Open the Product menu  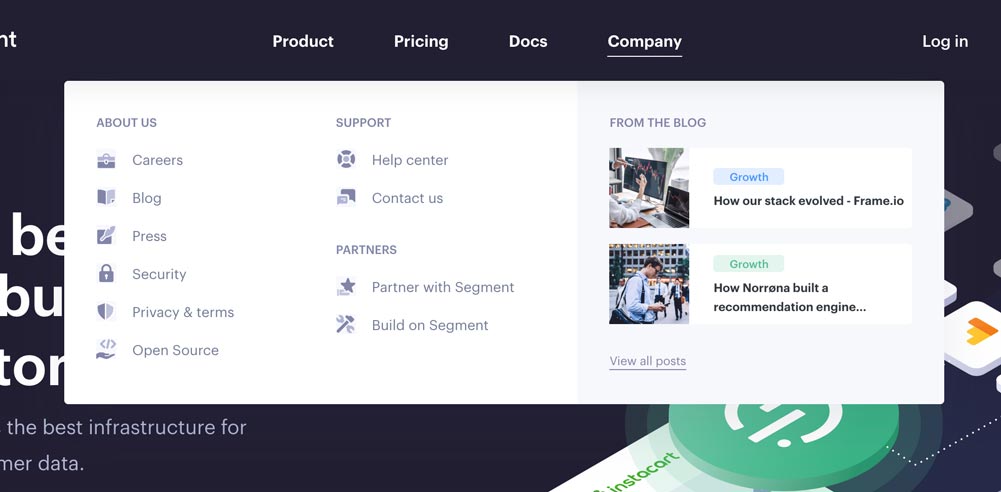[303, 41]
